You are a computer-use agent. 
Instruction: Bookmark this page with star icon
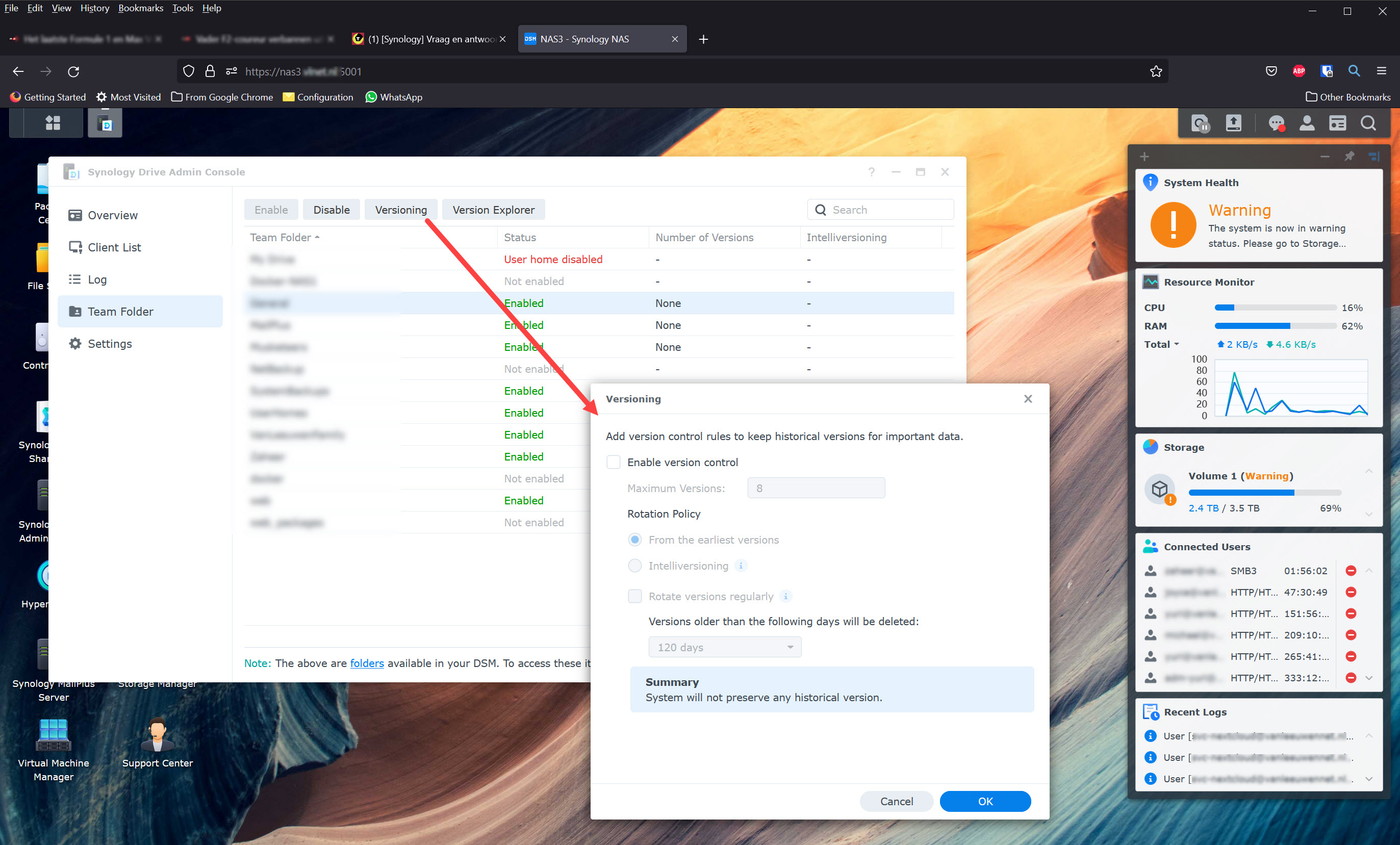point(1156,71)
